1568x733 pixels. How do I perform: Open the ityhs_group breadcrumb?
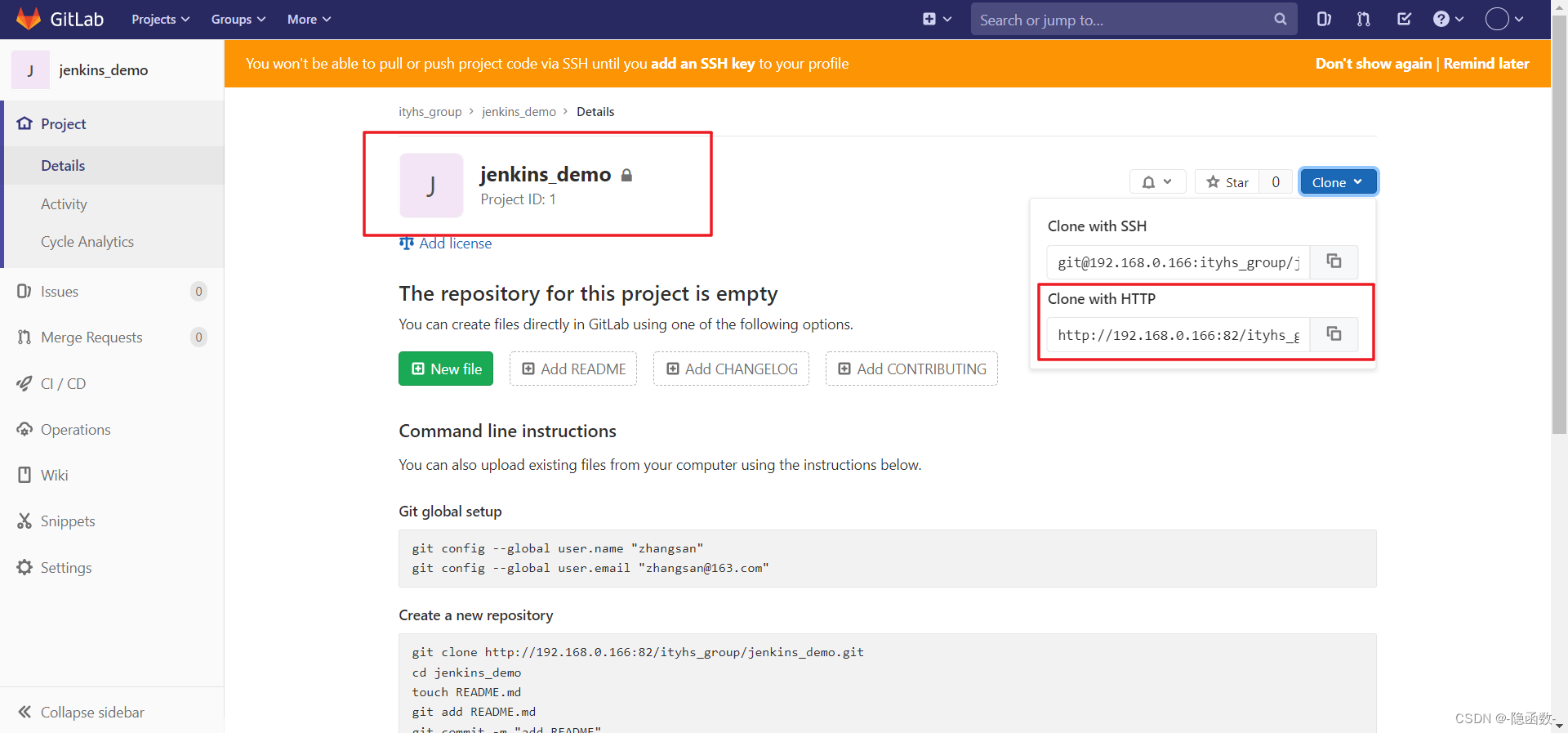point(430,112)
